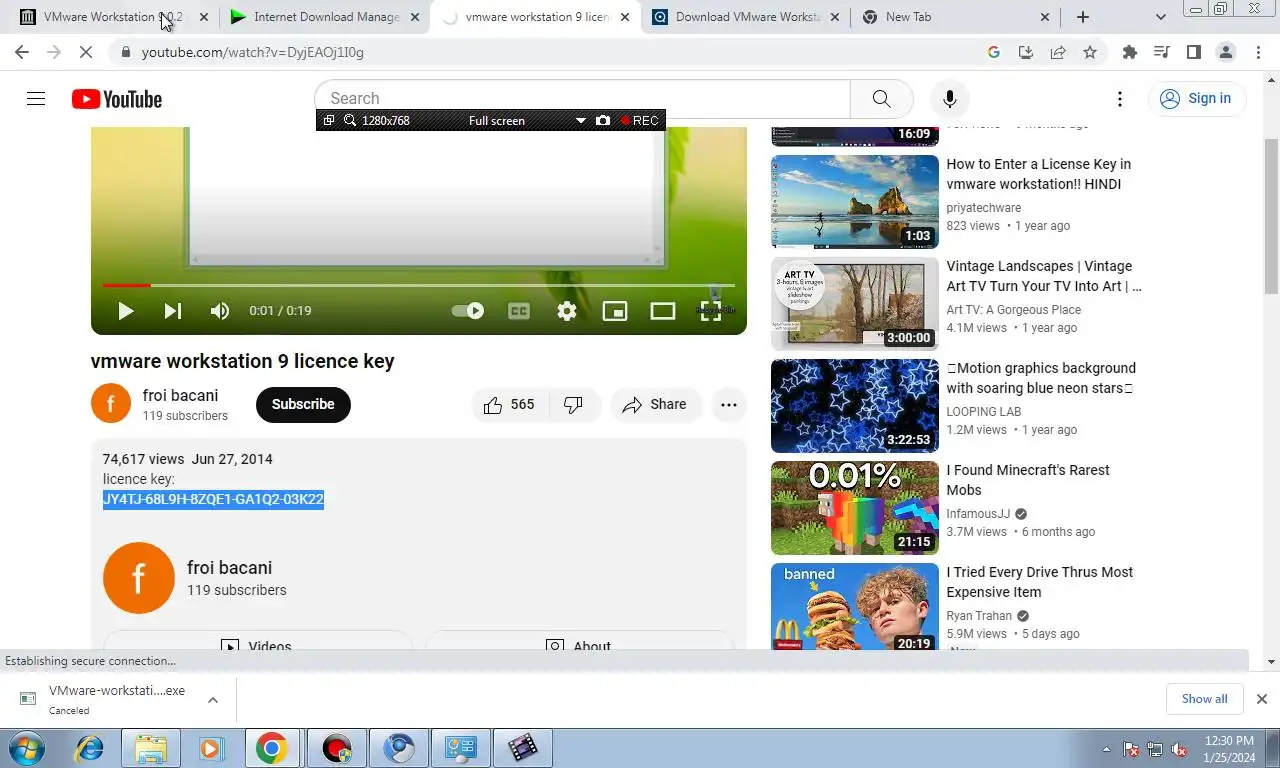Viewport: 1280px width, 768px height.
Task: Start recording with REC button
Action: tap(640, 121)
